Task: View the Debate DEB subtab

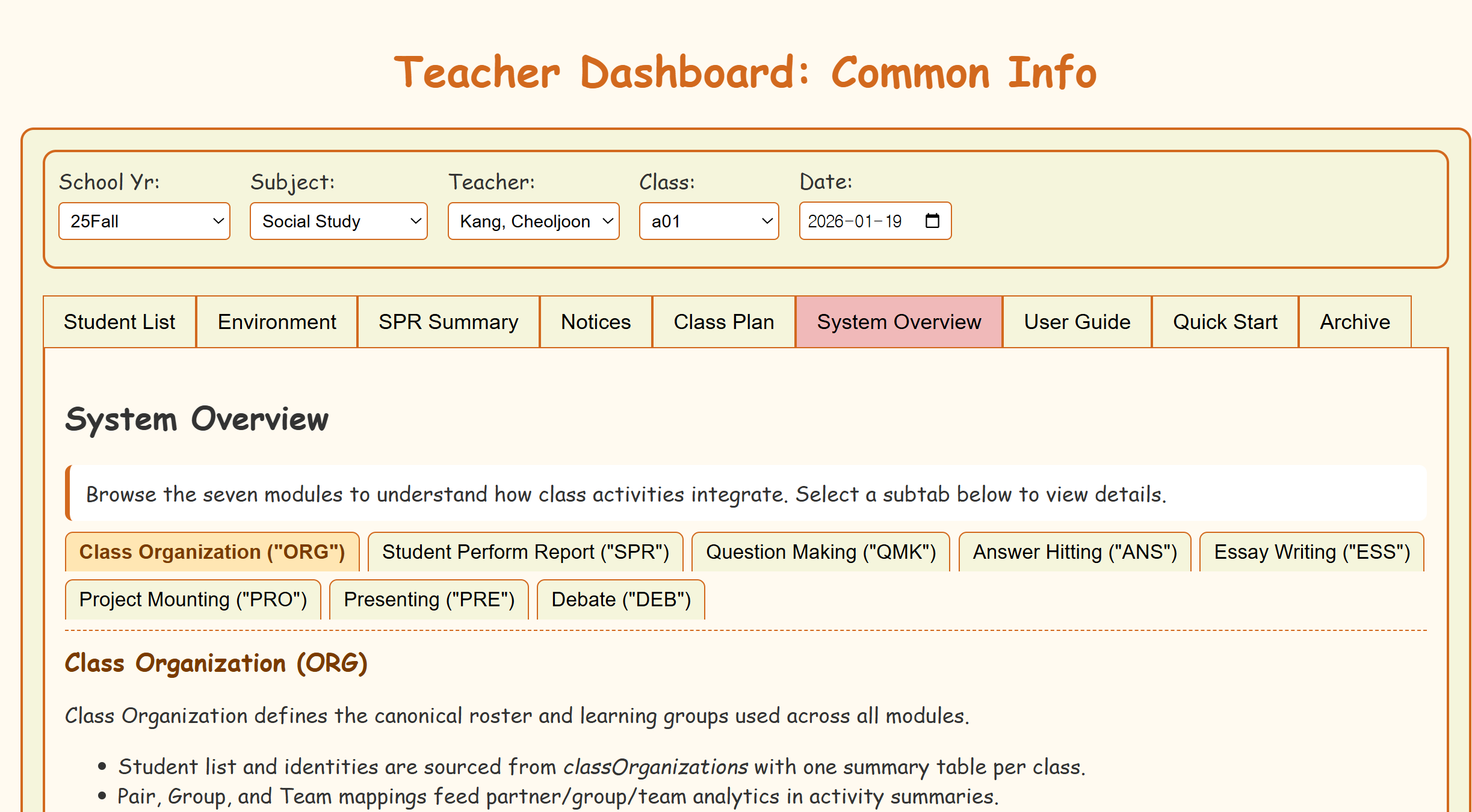Action: (x=620, y=599)
